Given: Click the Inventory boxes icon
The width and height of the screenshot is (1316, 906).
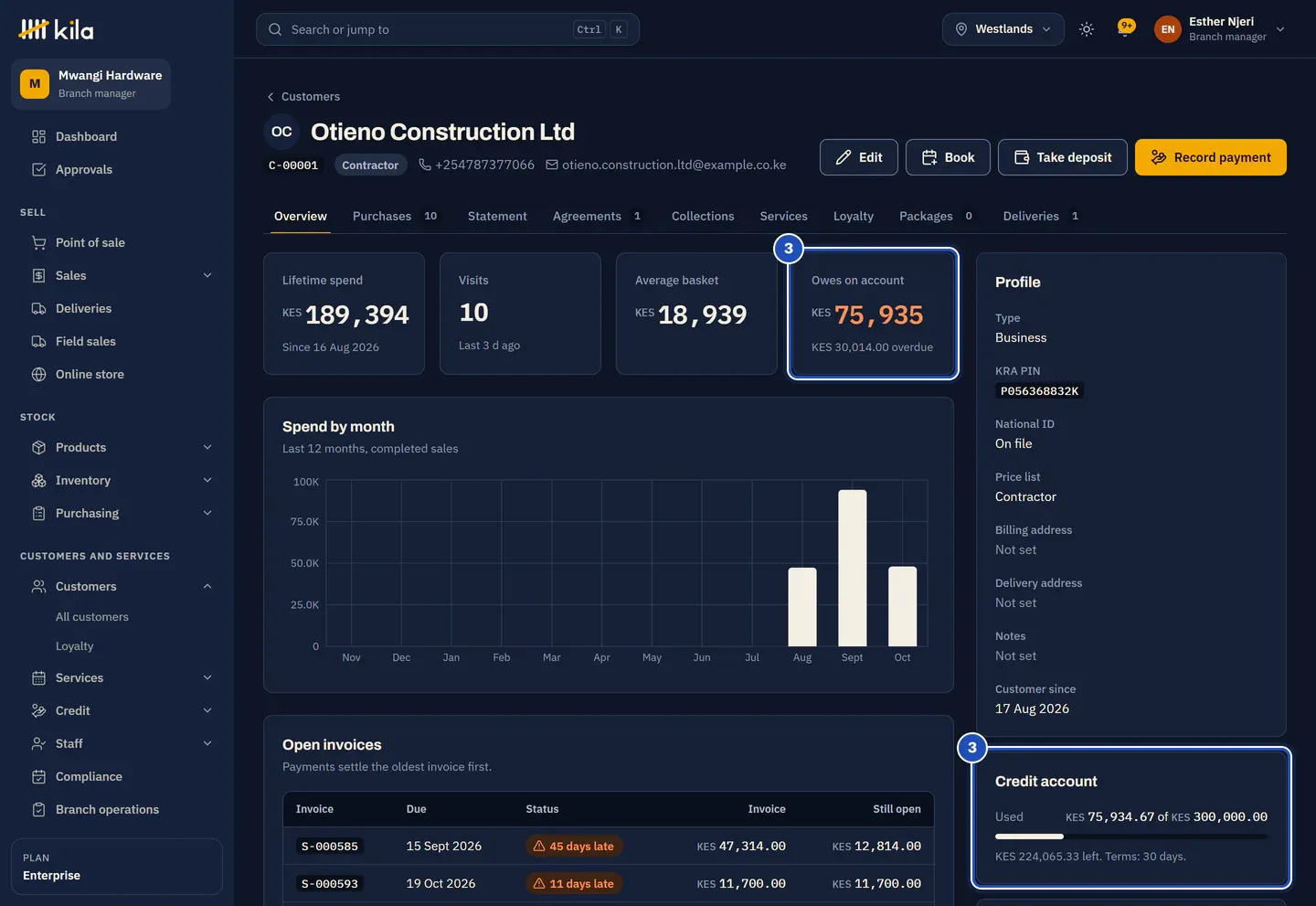Looking at the screenshot, I should click(38, 480).
